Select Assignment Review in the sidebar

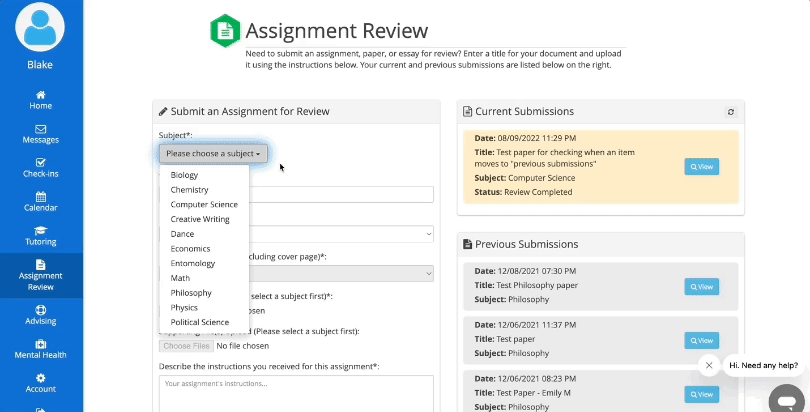coord(40,276)
